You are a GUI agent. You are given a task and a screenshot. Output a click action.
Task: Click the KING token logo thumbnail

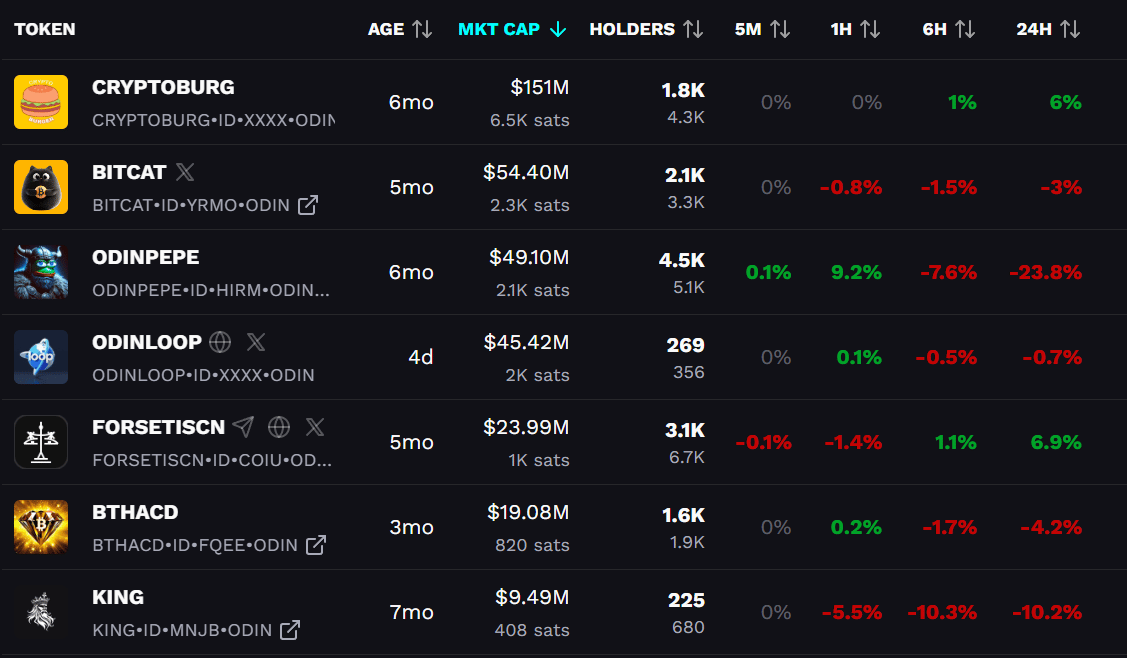point(41,612)
